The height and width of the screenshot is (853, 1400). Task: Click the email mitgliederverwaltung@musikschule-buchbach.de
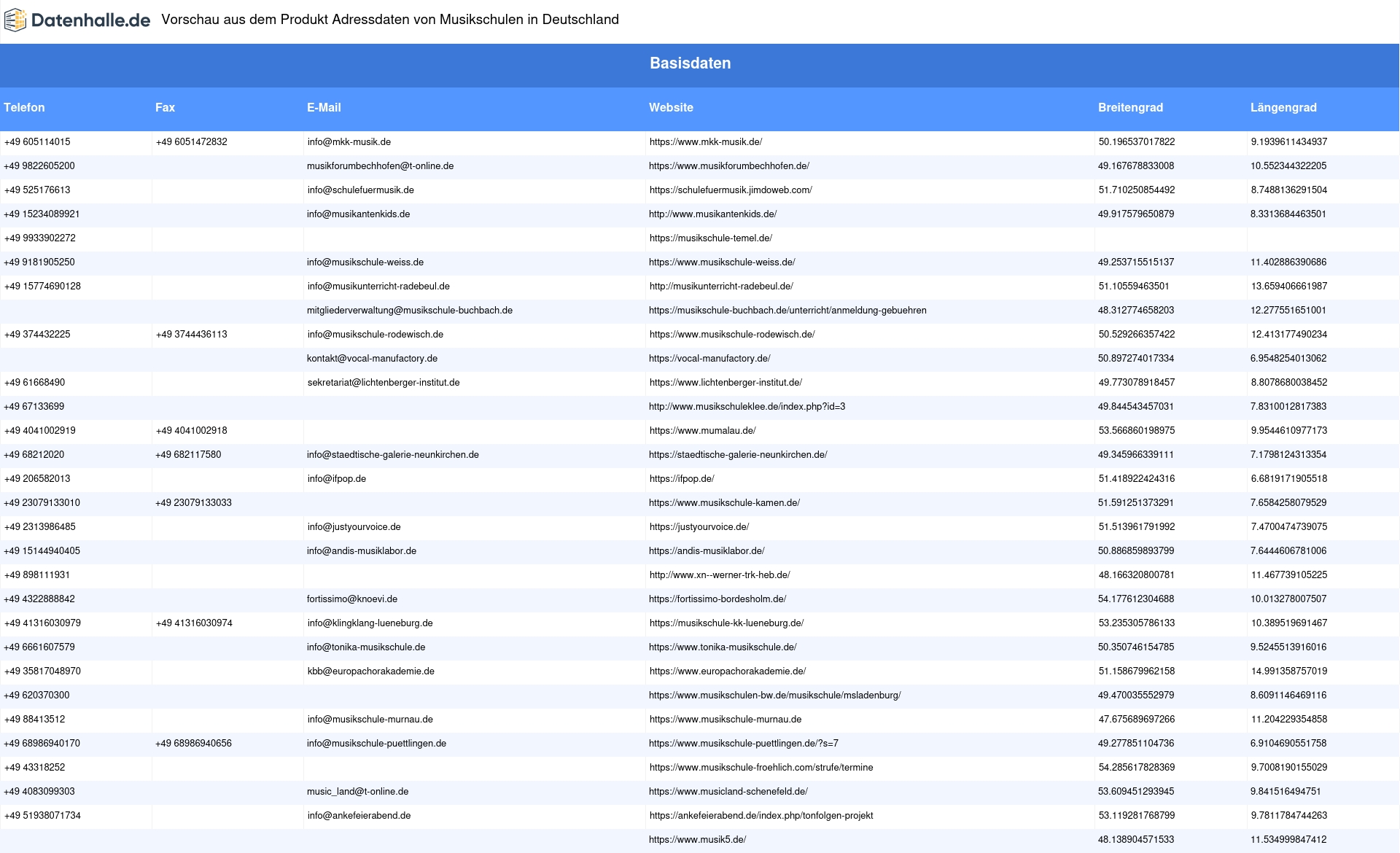point(410,311)
